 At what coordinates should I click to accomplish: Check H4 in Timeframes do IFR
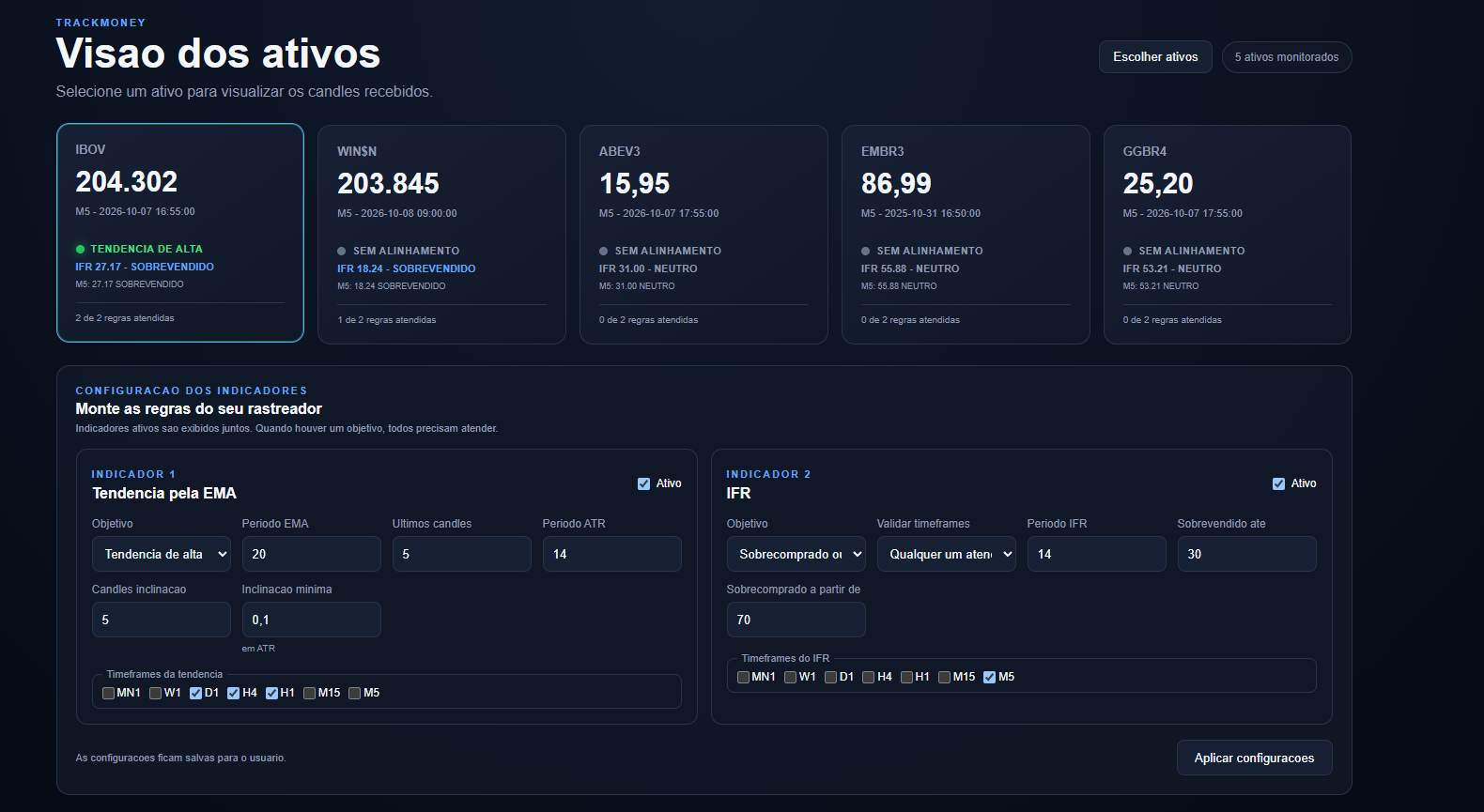[868, 677]
